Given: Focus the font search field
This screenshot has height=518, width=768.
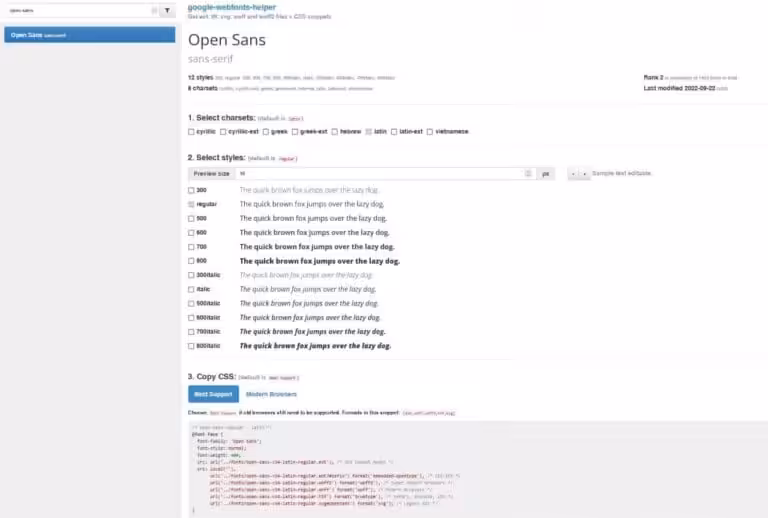Looking at the screenshot, I should pyautogui.click(x=81, y=10).
